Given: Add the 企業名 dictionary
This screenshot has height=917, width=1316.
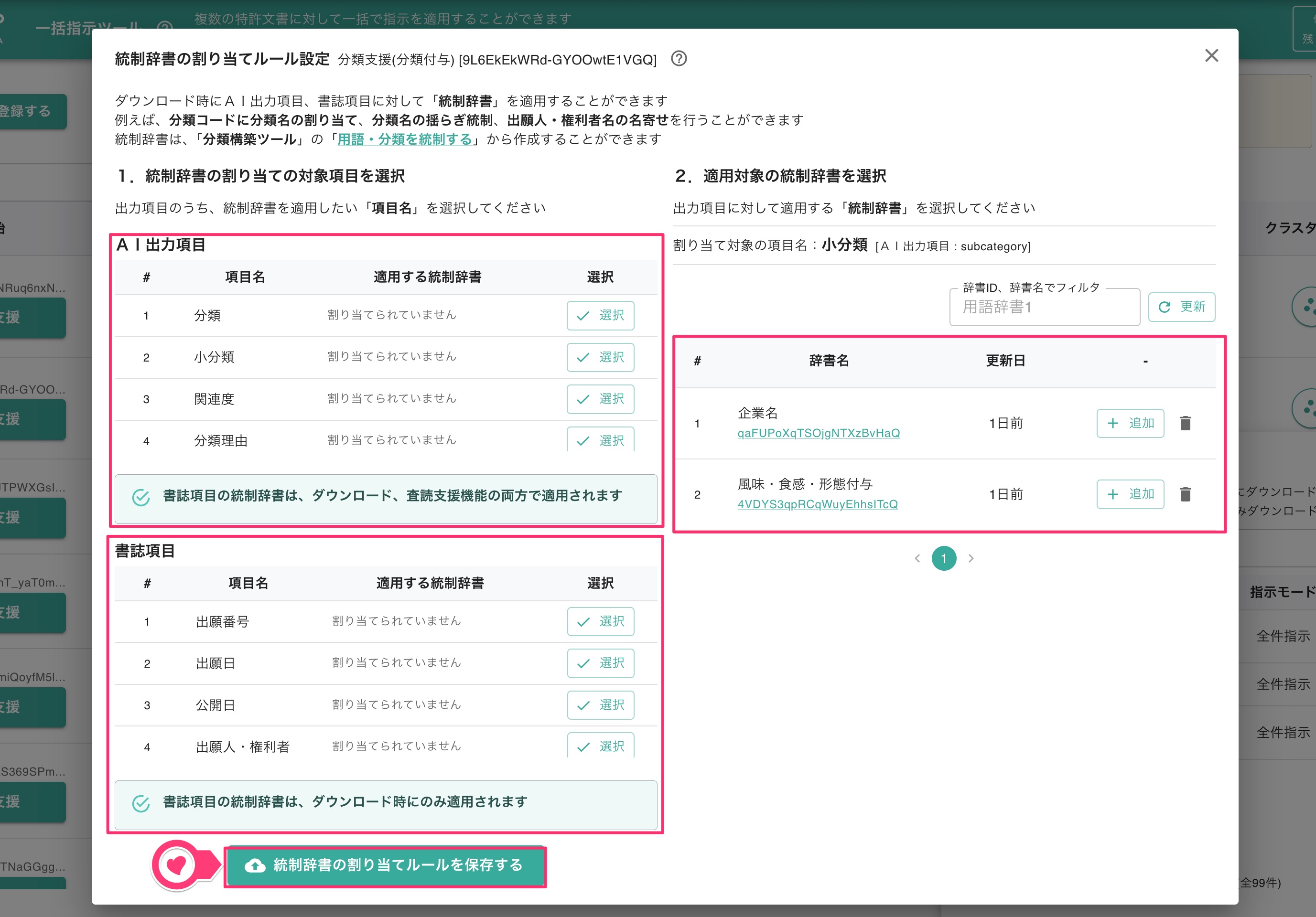Looking at the screenshot, I should click(1130, 423).
